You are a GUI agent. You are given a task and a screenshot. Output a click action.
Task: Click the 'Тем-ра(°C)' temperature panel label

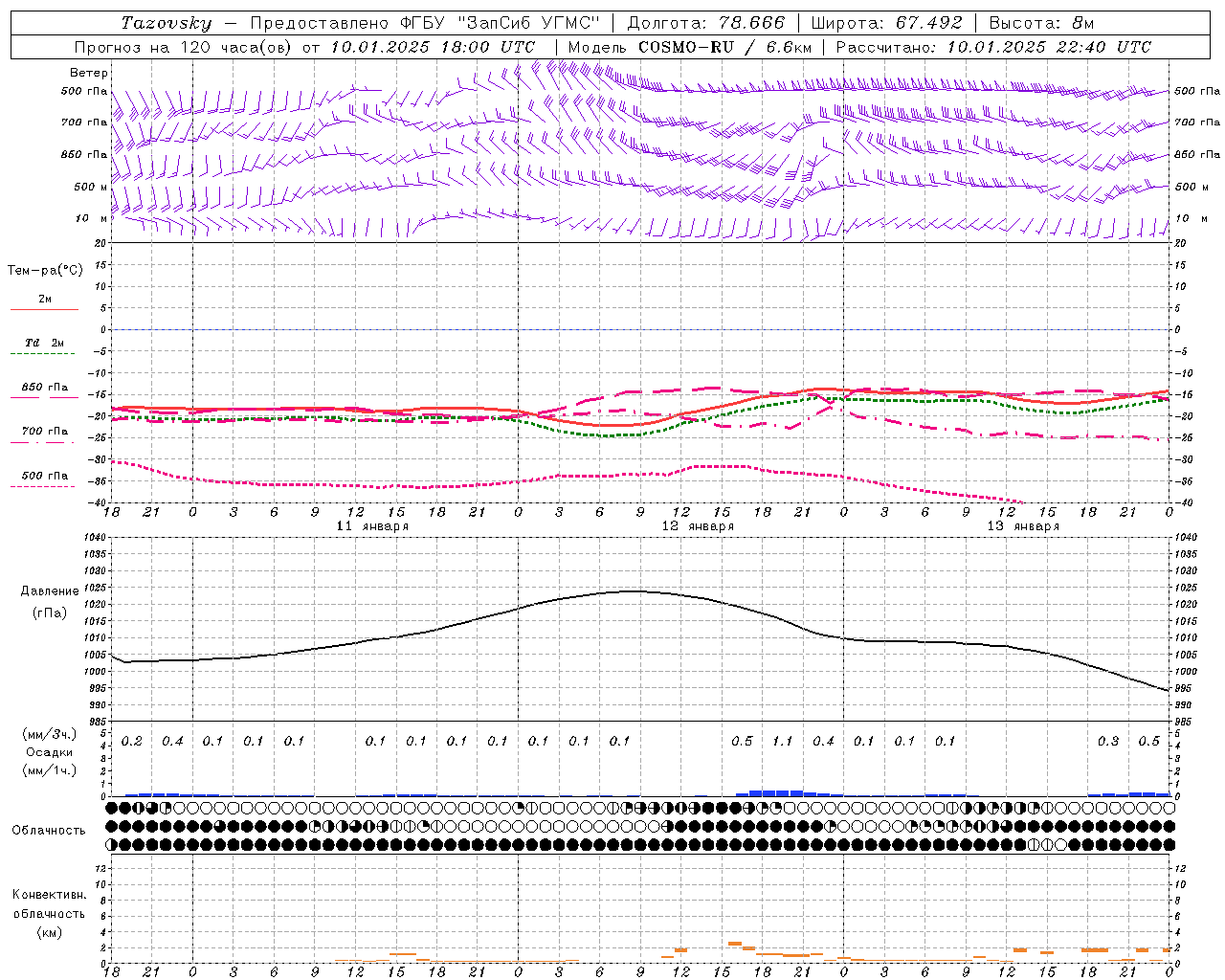45,271
